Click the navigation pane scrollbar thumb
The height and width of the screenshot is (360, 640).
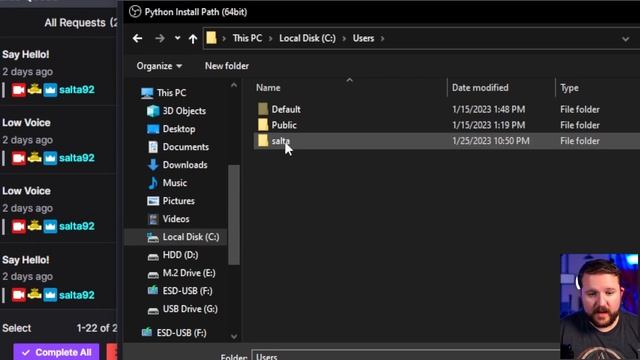click(234, 215)
